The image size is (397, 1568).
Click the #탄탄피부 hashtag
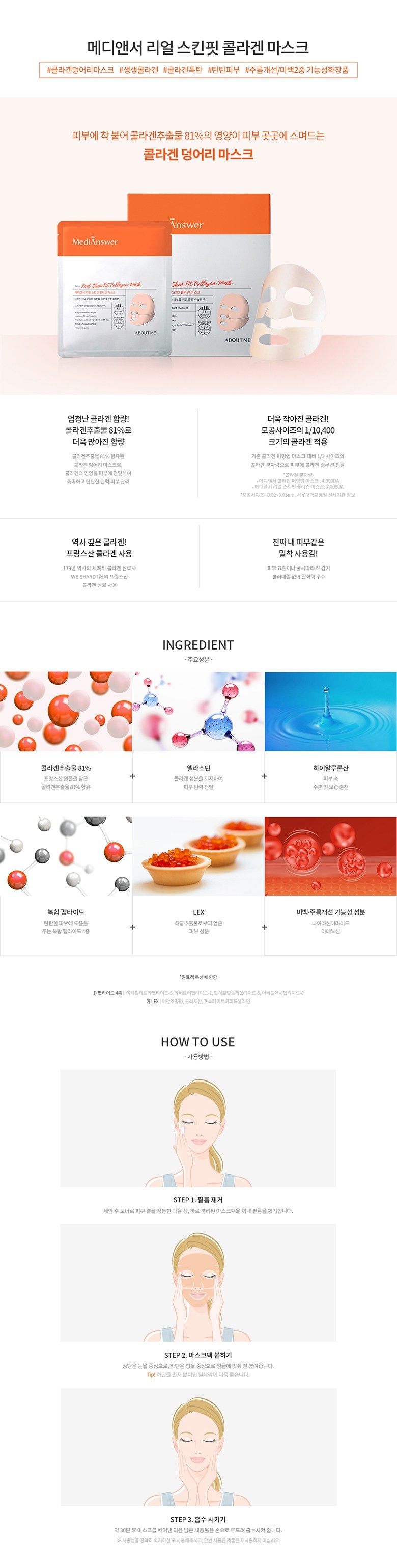click(224, 70)
